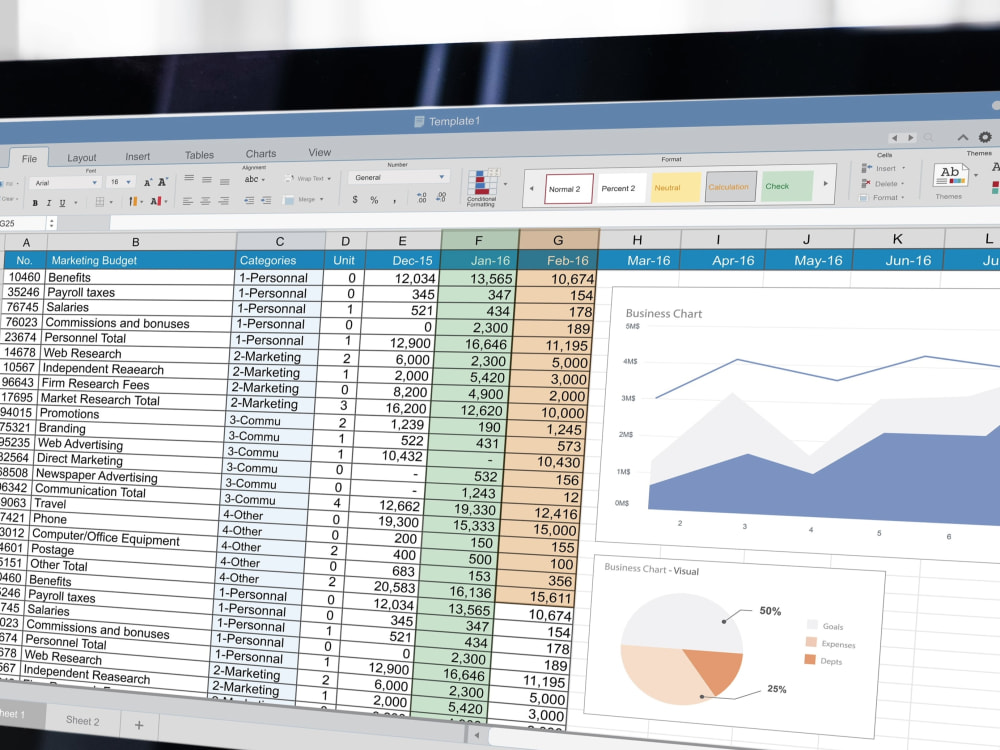Switch to the Charts tab
The width and height of the screenshot is (1000, 750).
coord(261,154)
